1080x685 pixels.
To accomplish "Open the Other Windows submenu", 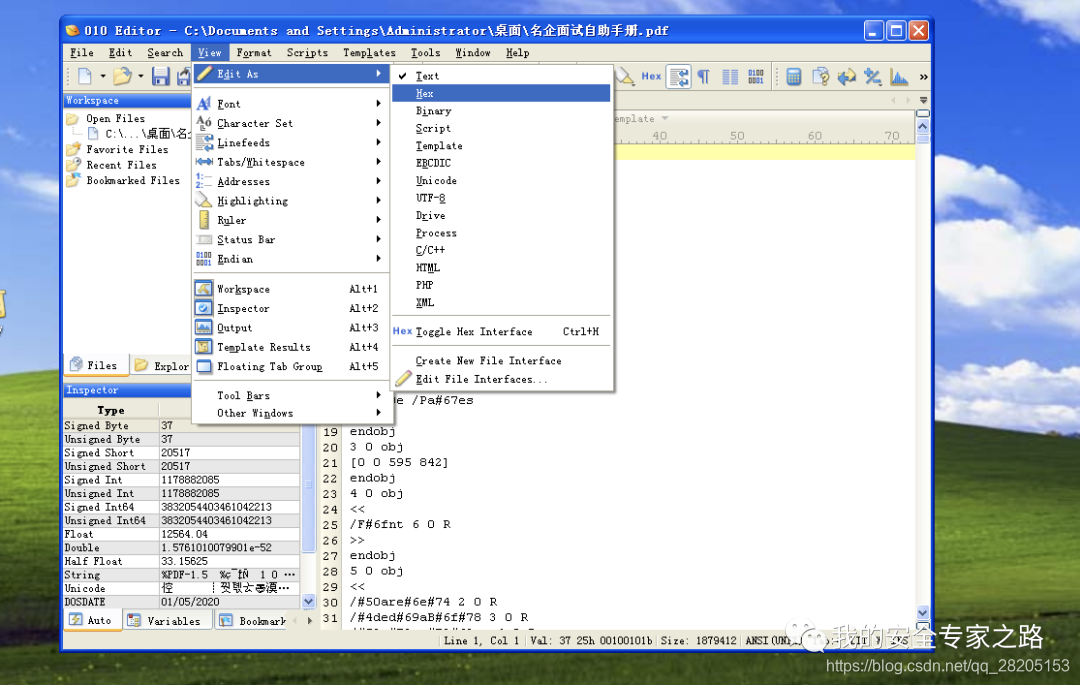I will click(x=289, y=413).
